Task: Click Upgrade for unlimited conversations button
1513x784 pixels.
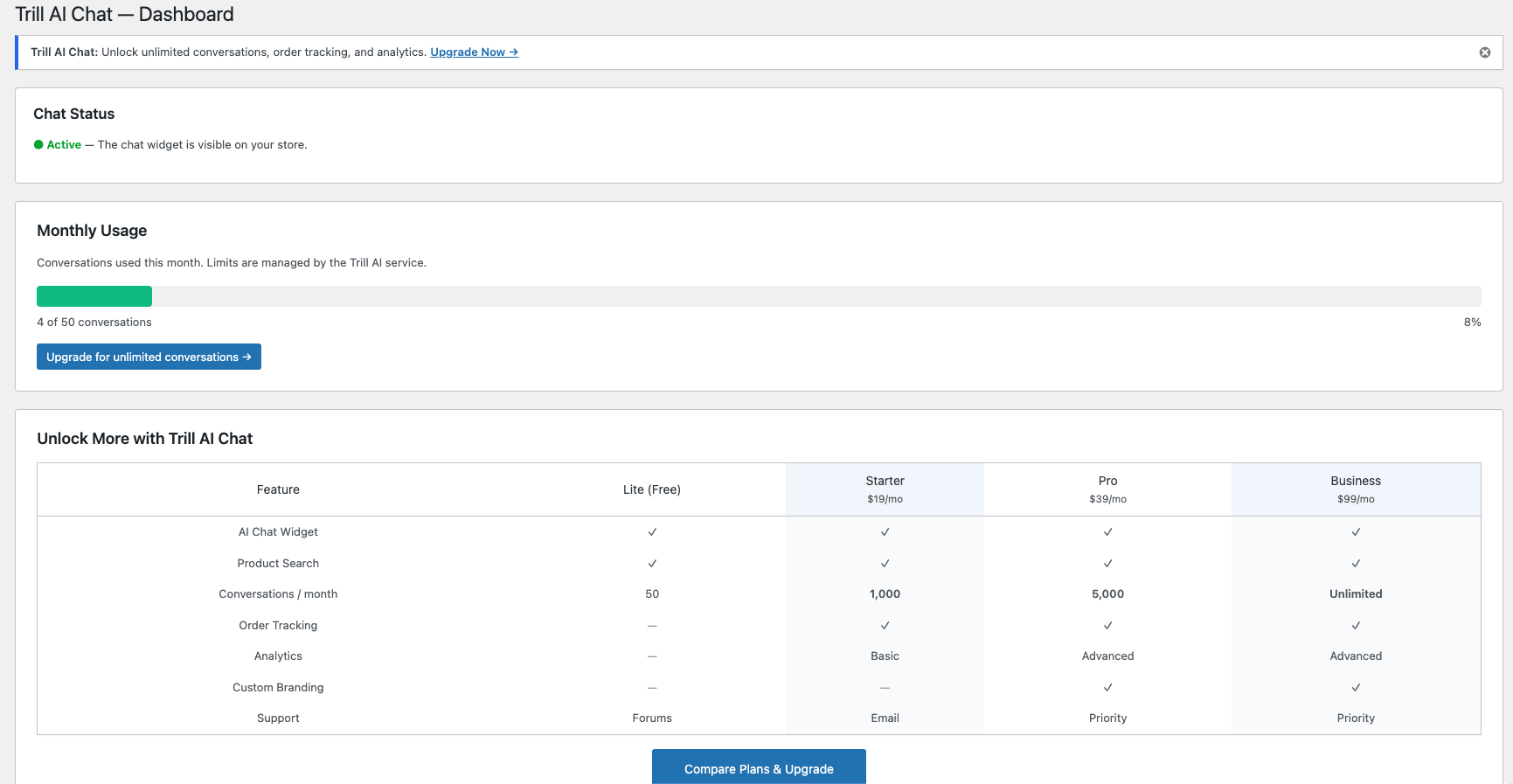Action: [149, 357]
